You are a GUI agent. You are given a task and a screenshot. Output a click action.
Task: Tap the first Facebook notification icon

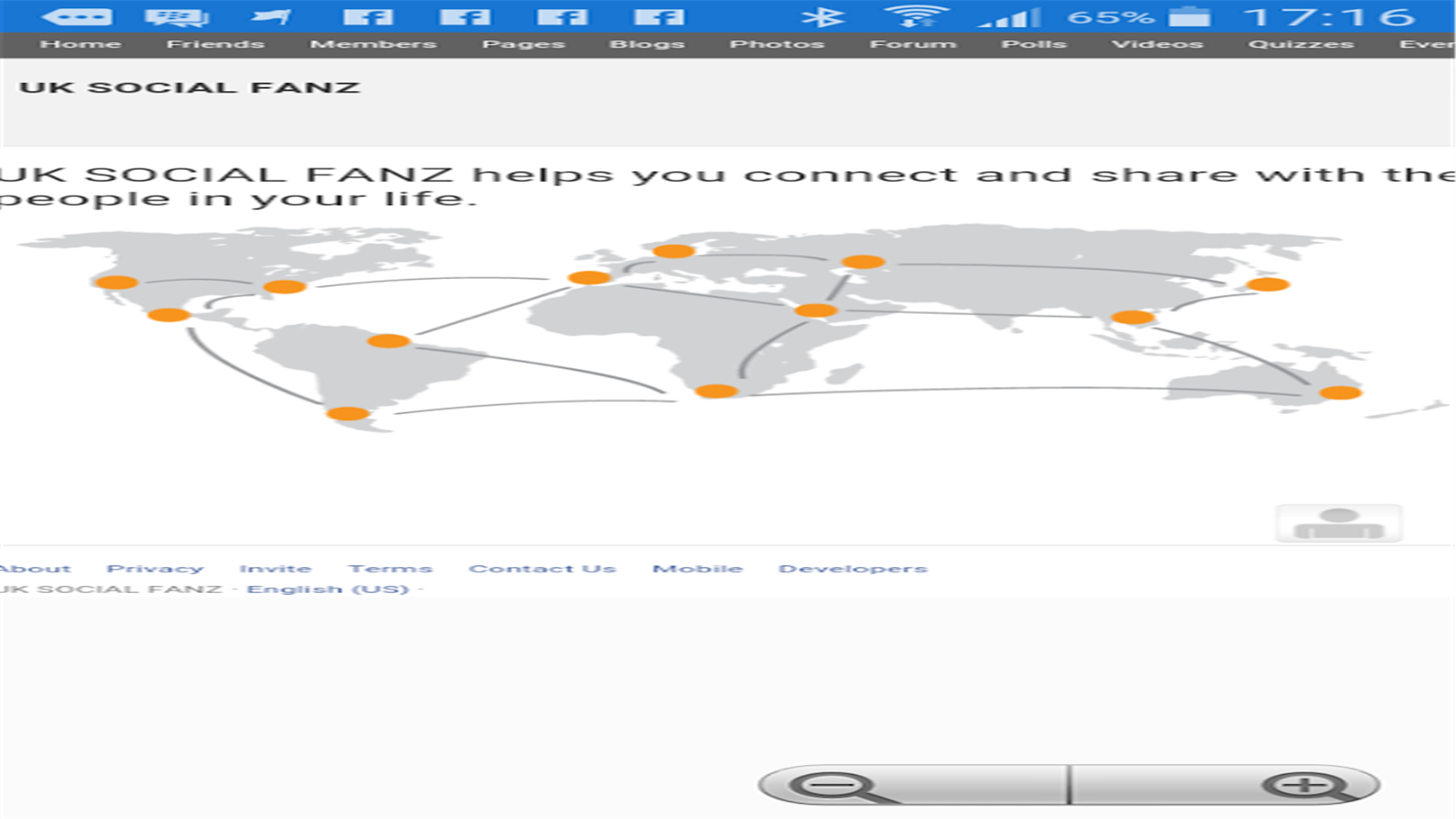(x=368, y=17)
